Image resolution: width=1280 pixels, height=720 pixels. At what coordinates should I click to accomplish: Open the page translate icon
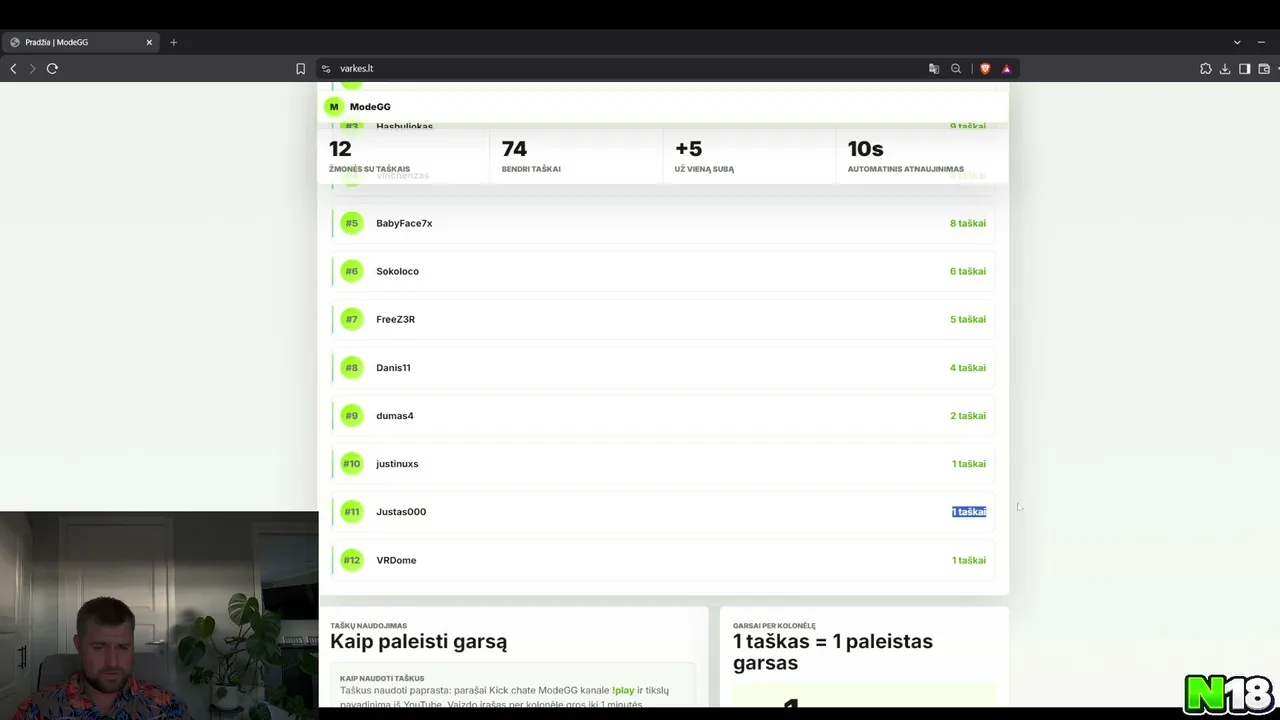tap(934, 69)
